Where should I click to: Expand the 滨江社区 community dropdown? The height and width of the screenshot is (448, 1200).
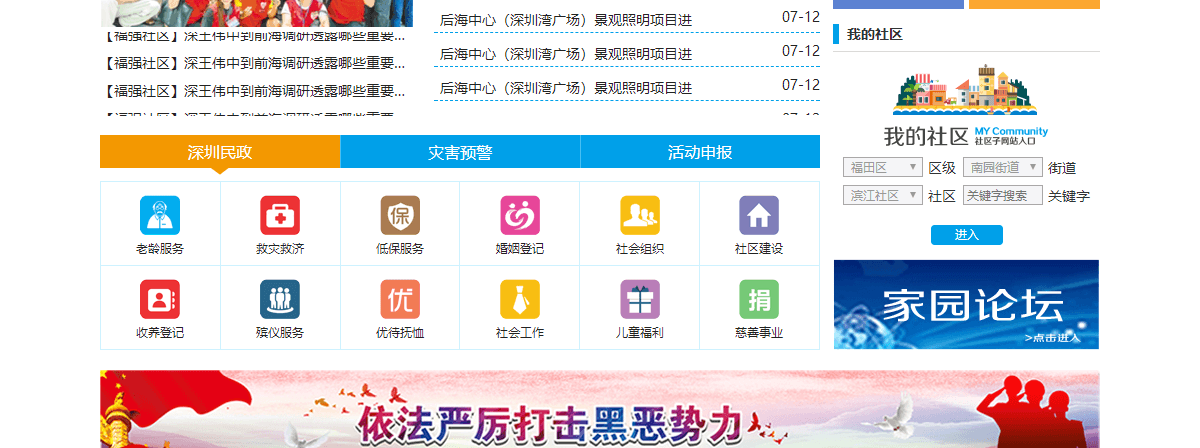[x=882, y=195]
